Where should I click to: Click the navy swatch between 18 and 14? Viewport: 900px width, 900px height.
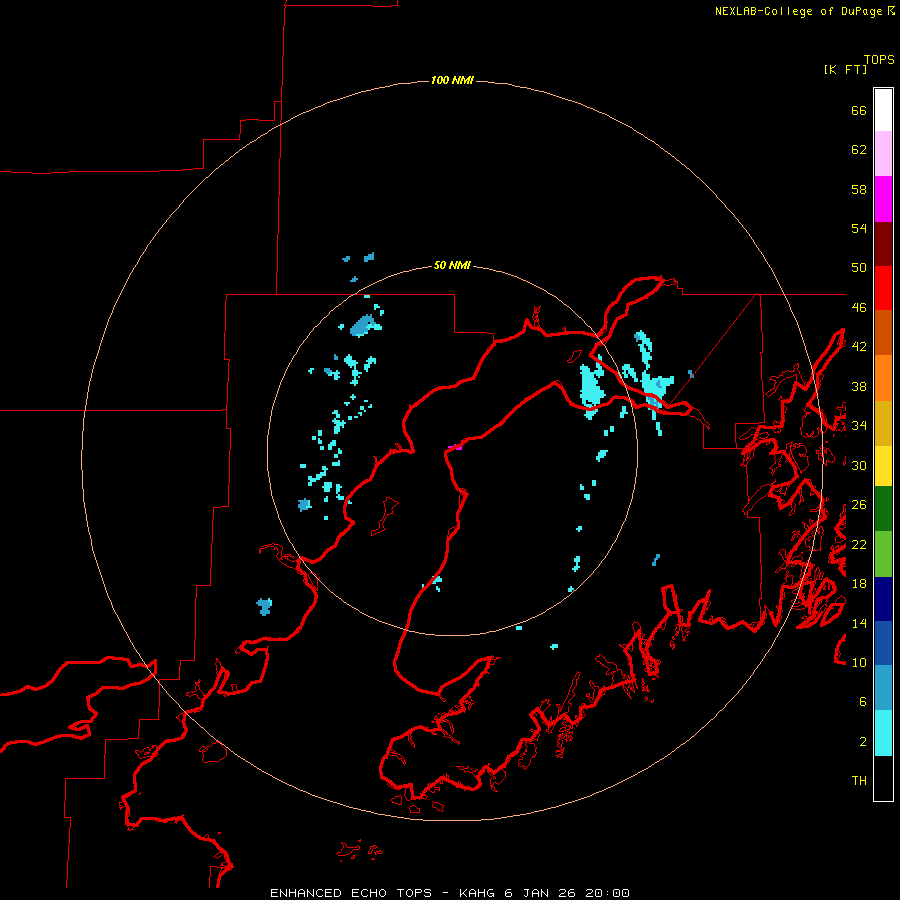click(883, 599)
